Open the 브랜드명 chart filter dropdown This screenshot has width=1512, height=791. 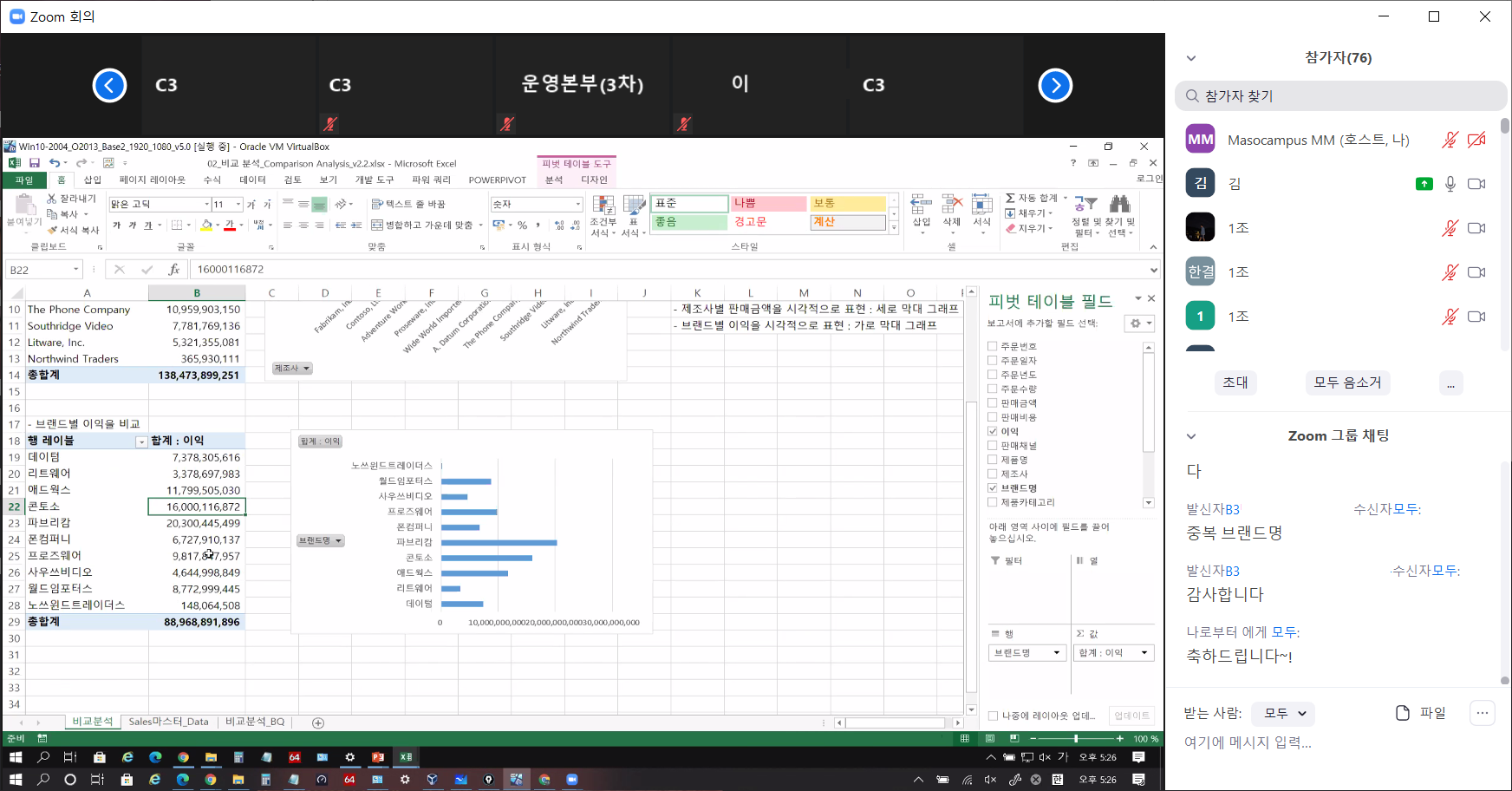coord(321,540)
